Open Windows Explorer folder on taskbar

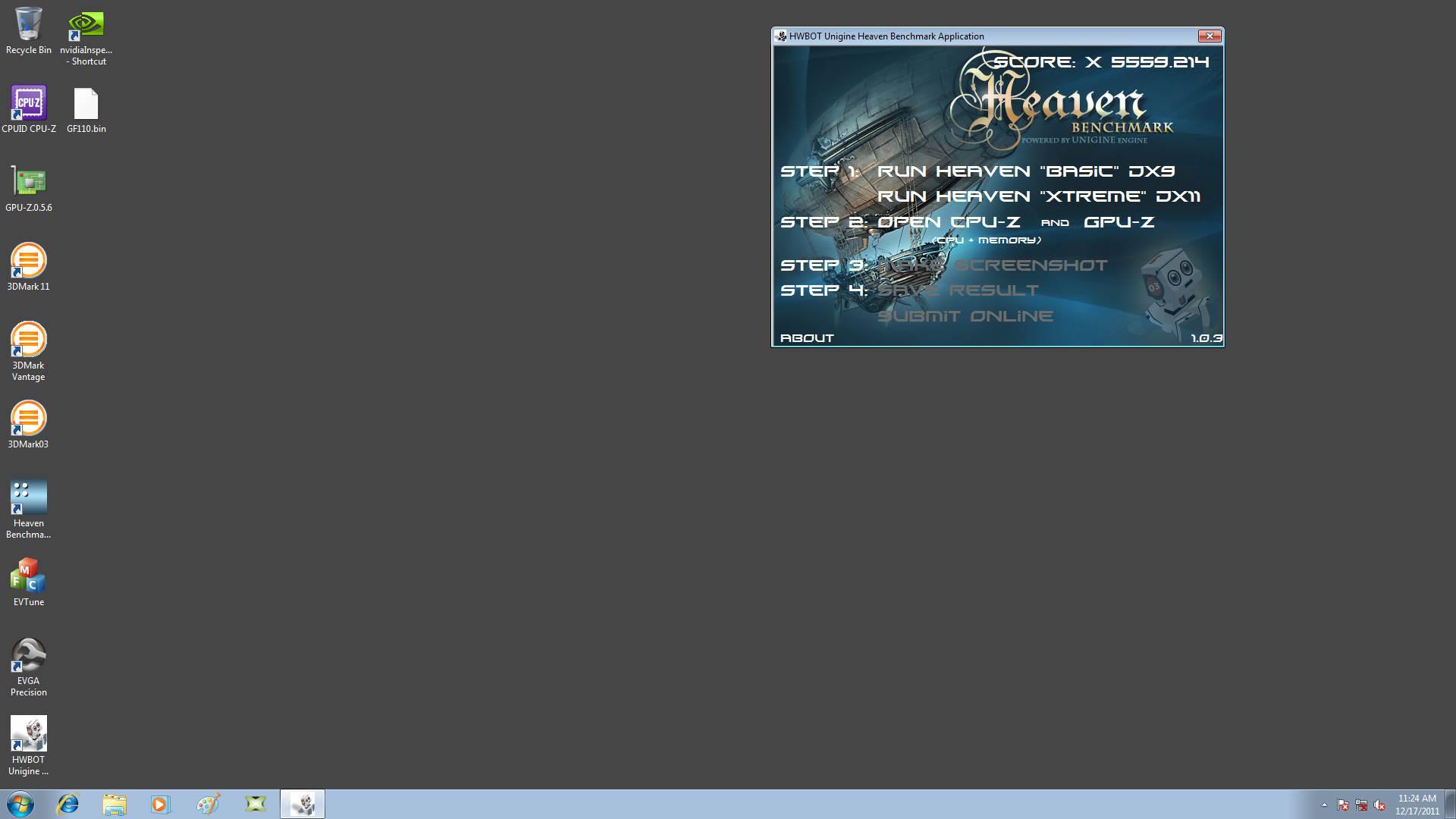click(115, 804)
